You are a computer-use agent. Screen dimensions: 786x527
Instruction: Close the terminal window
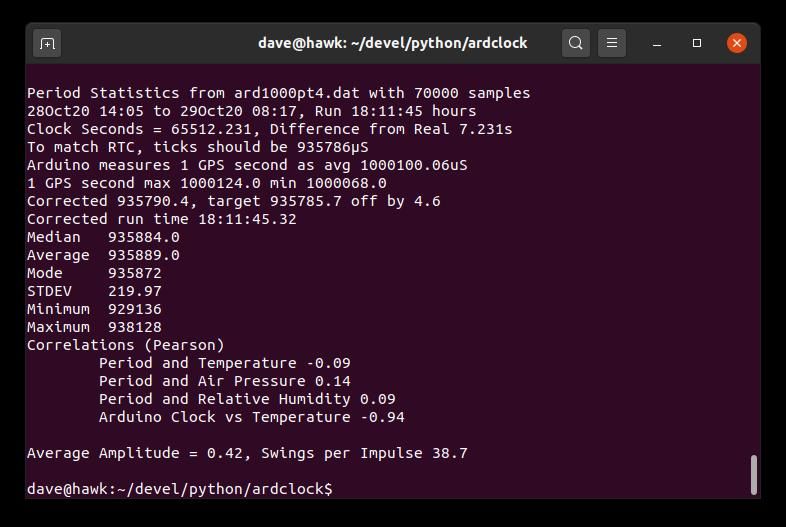737,43
